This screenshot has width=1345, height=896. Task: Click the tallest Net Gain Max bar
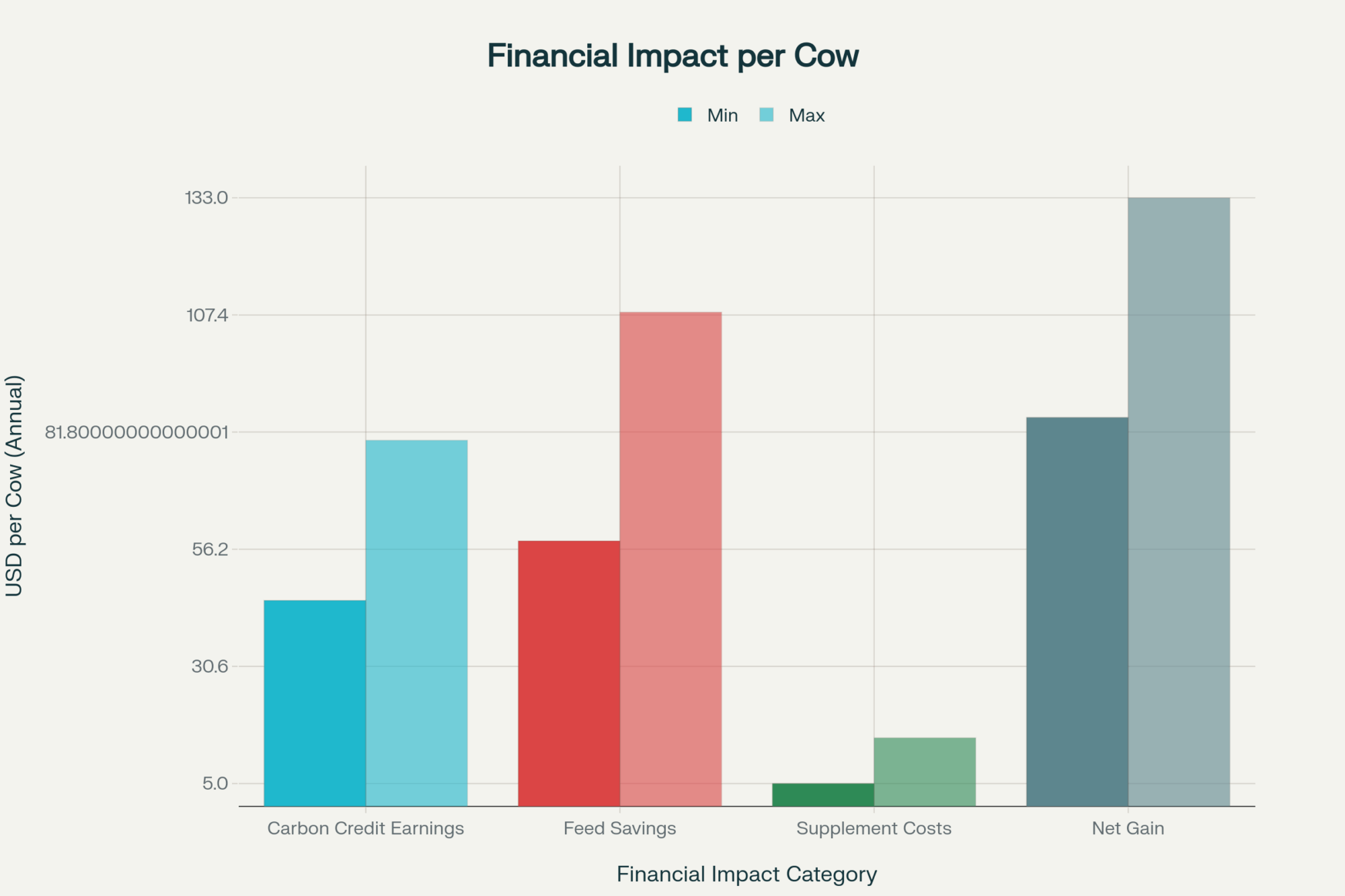tap(1179, 501)
